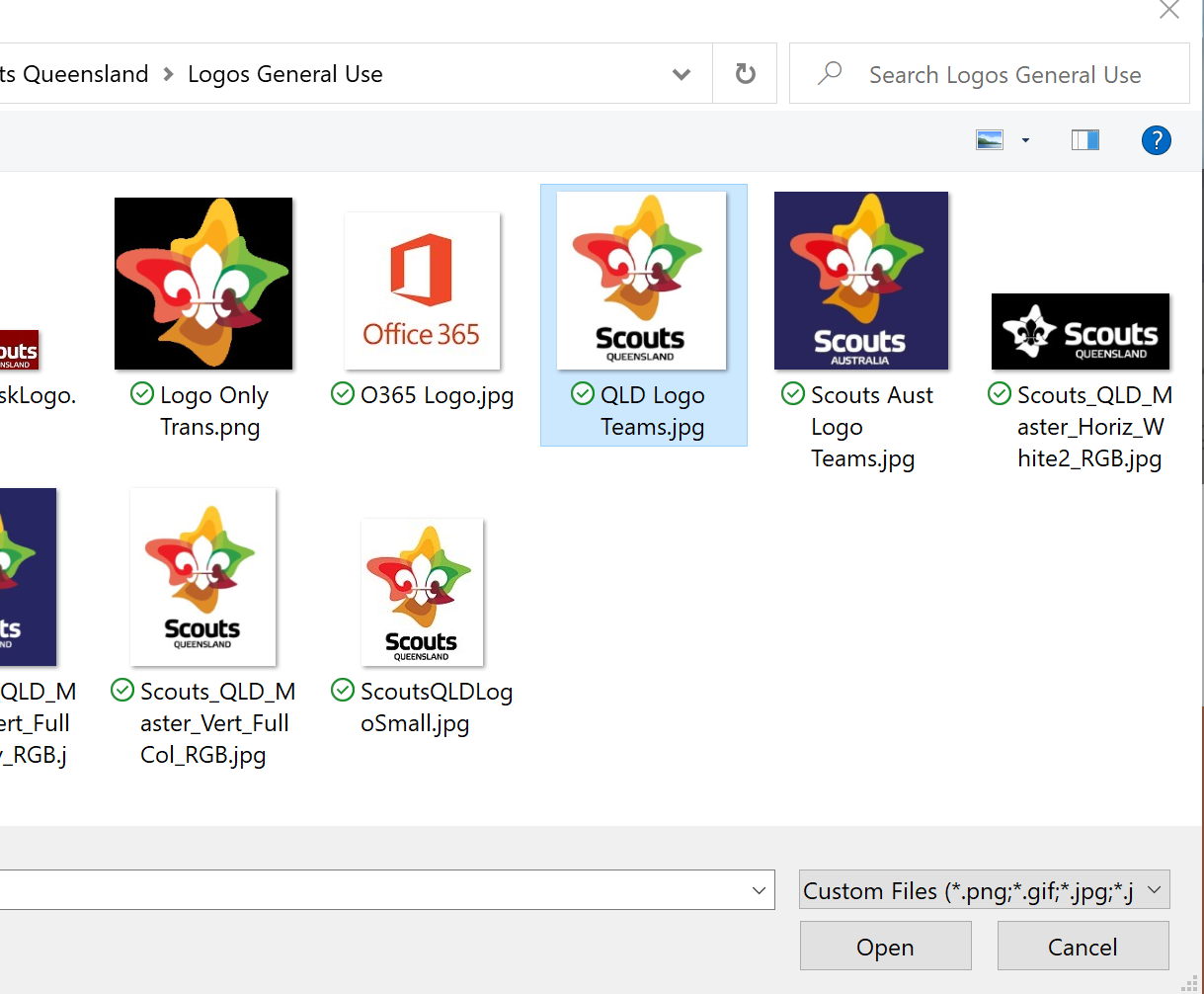Select the Scouts_QLD_Master_Horiz_White2_RGB.jpg thumbnail
This screenshot has height=994, width=1204.
(1081, 331)
